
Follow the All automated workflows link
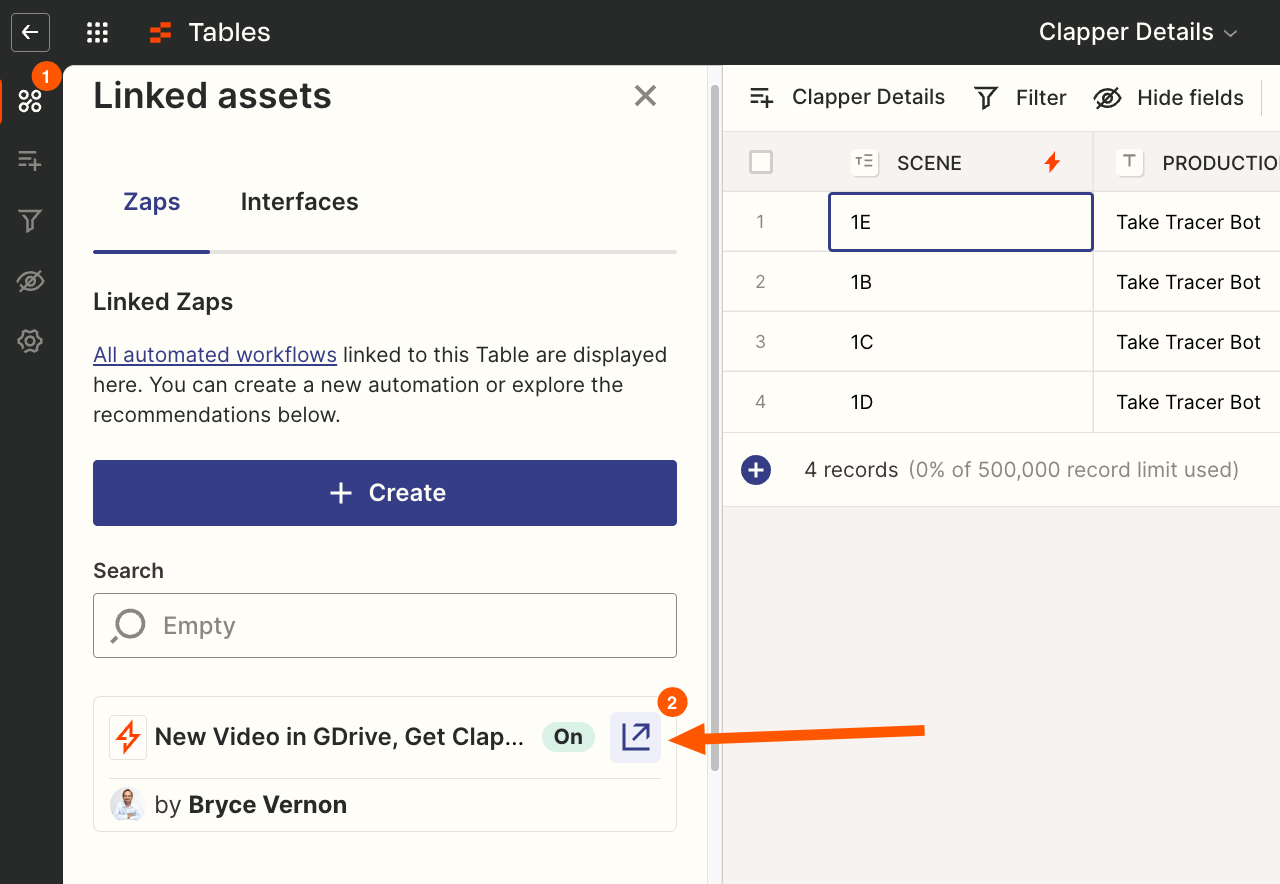(x=215, y=355)
